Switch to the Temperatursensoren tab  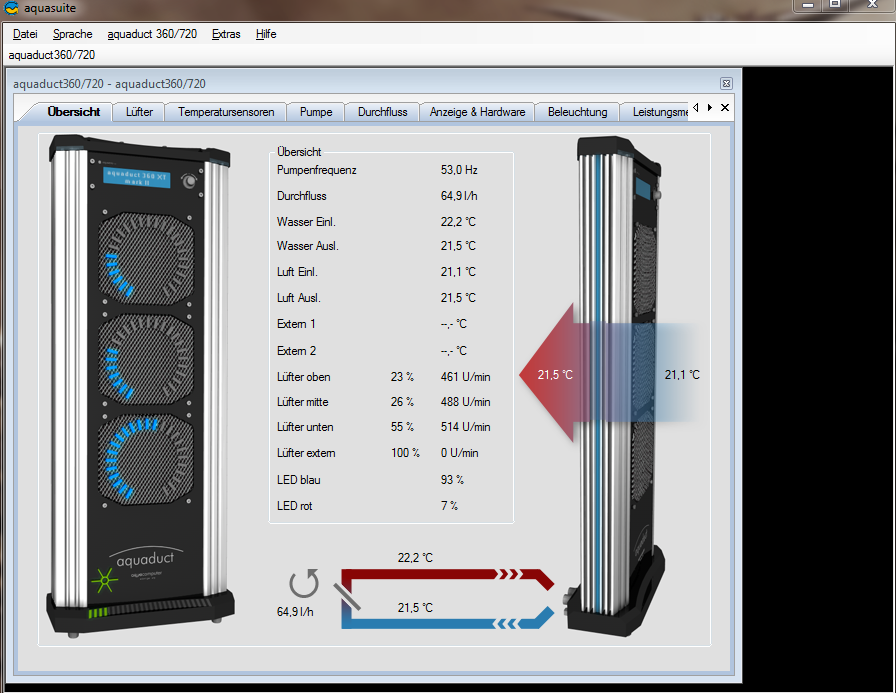(x=226, y=112)
